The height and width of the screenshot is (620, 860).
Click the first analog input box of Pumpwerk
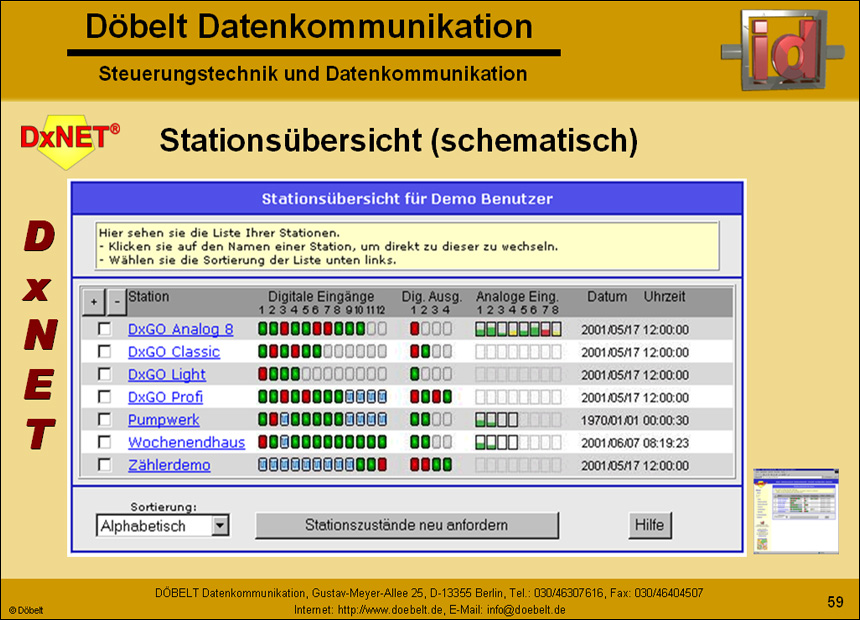(x=482, y=417)
